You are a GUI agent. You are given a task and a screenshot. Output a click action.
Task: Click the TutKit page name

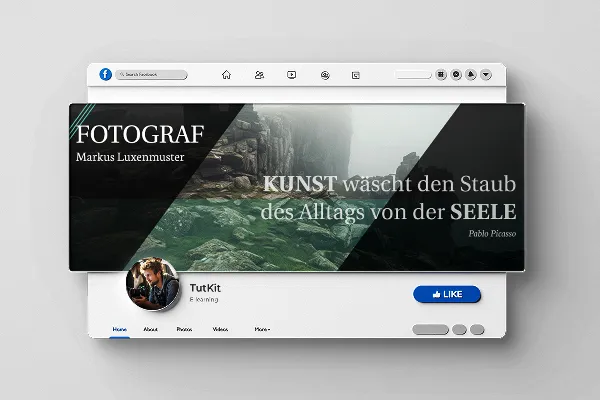(x=205, y=288)
